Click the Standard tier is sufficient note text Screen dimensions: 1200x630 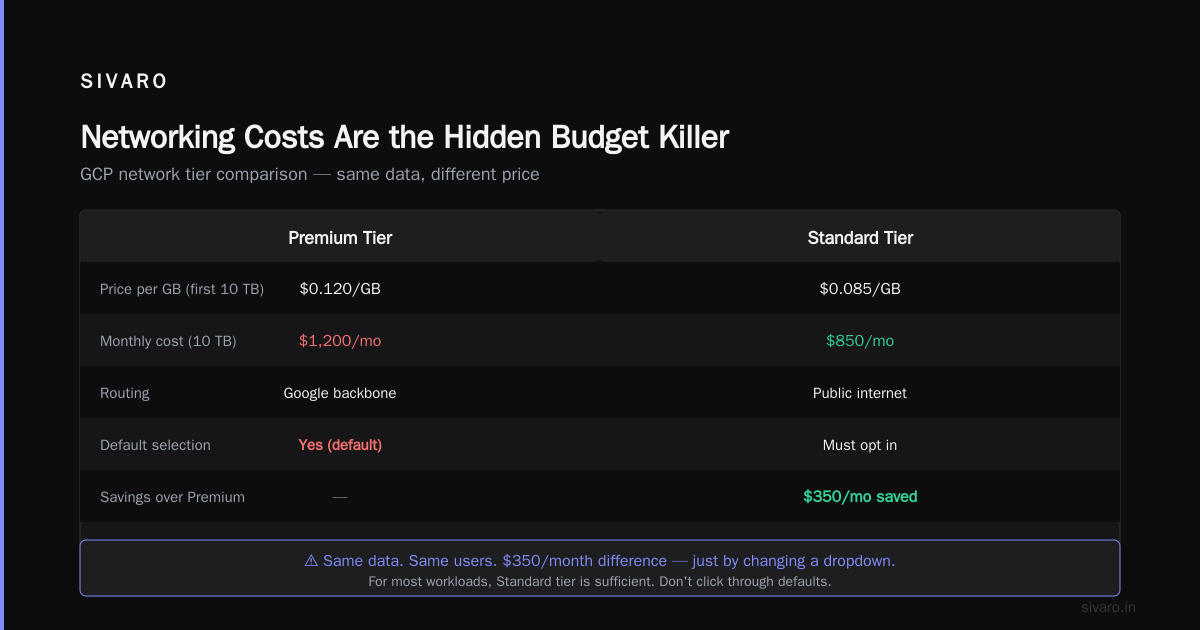[600, 581]
